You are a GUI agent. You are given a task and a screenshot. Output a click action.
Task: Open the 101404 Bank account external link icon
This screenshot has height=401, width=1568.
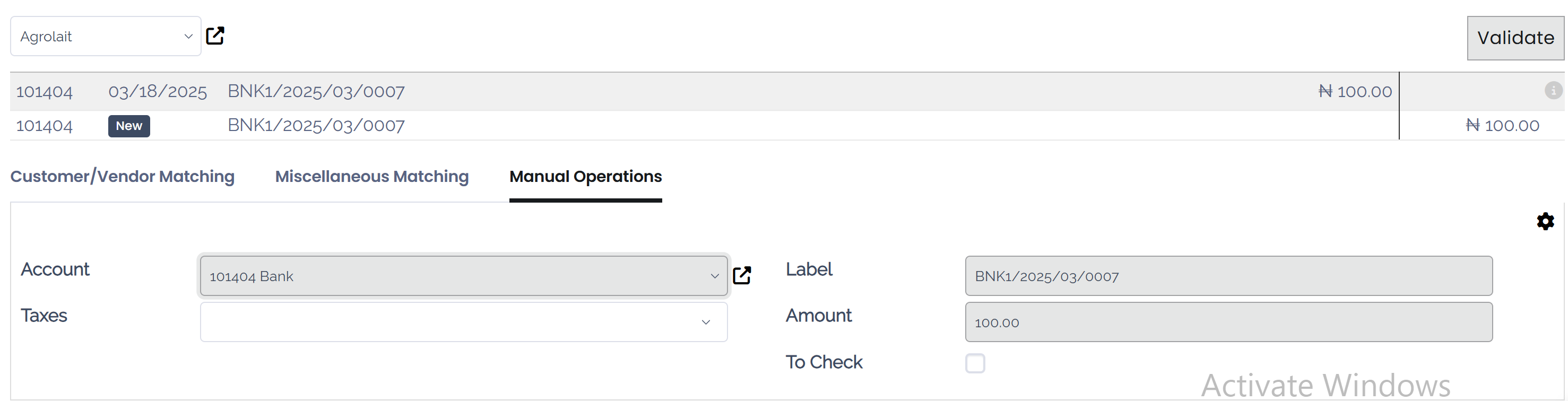(742, 275)
